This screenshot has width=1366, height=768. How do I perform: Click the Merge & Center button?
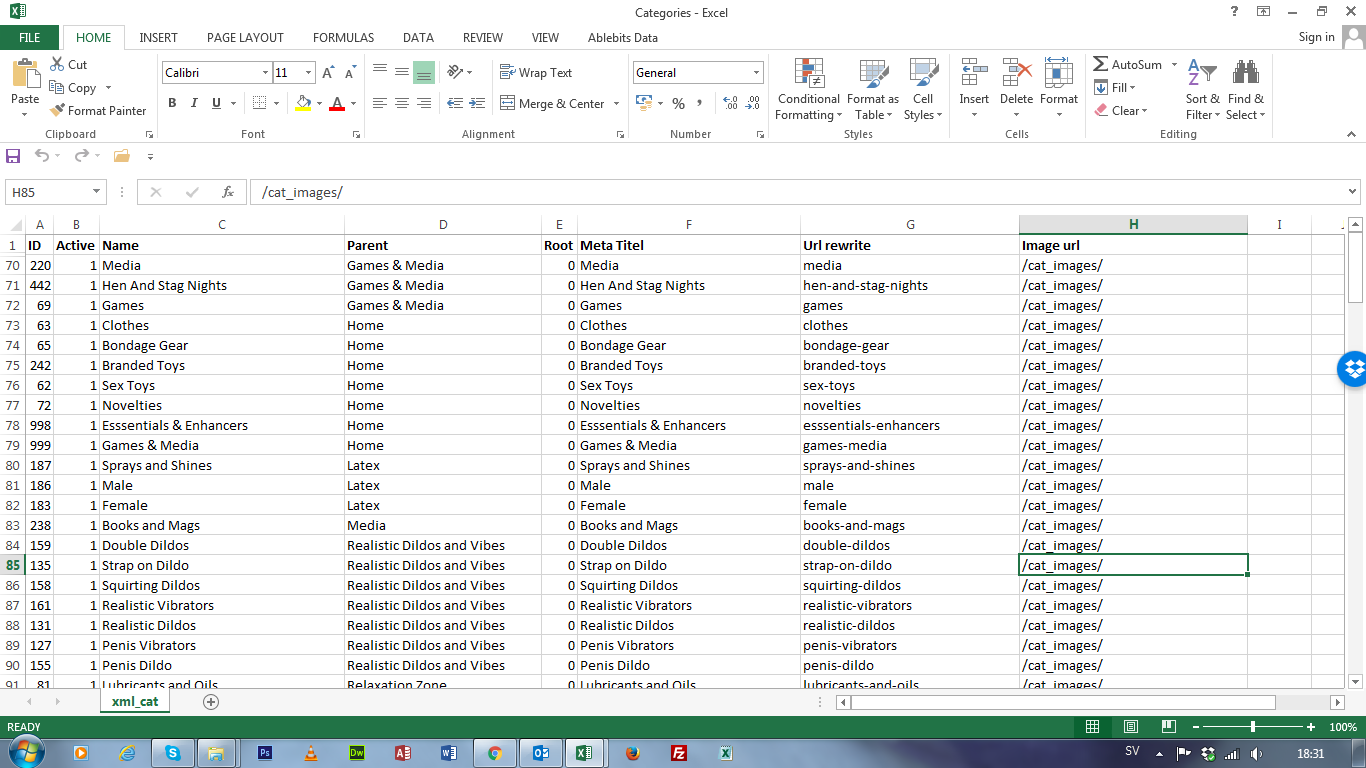(552, 104)
